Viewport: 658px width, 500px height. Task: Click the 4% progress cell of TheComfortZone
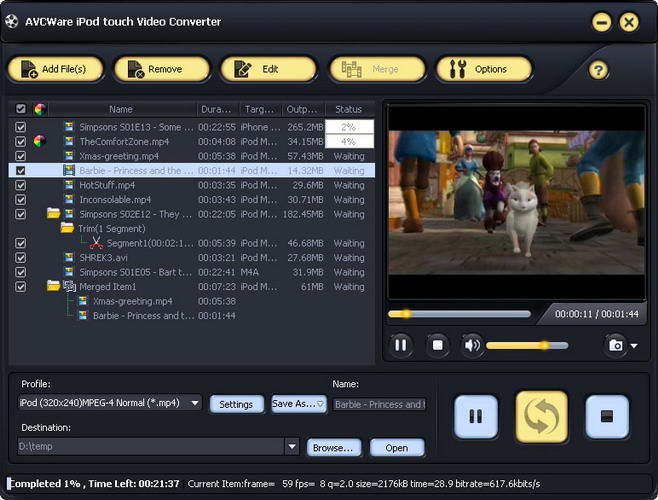point(349,141)
